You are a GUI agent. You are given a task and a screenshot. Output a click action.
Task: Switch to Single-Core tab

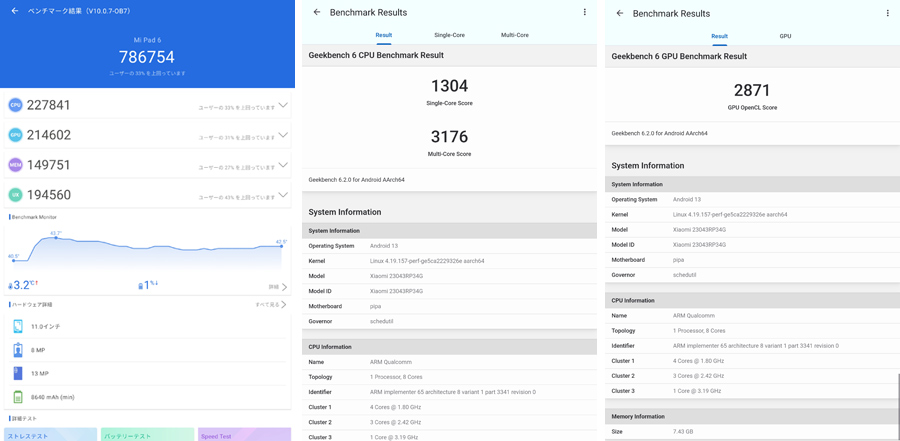pyautogui.click(x=449, y=35)
